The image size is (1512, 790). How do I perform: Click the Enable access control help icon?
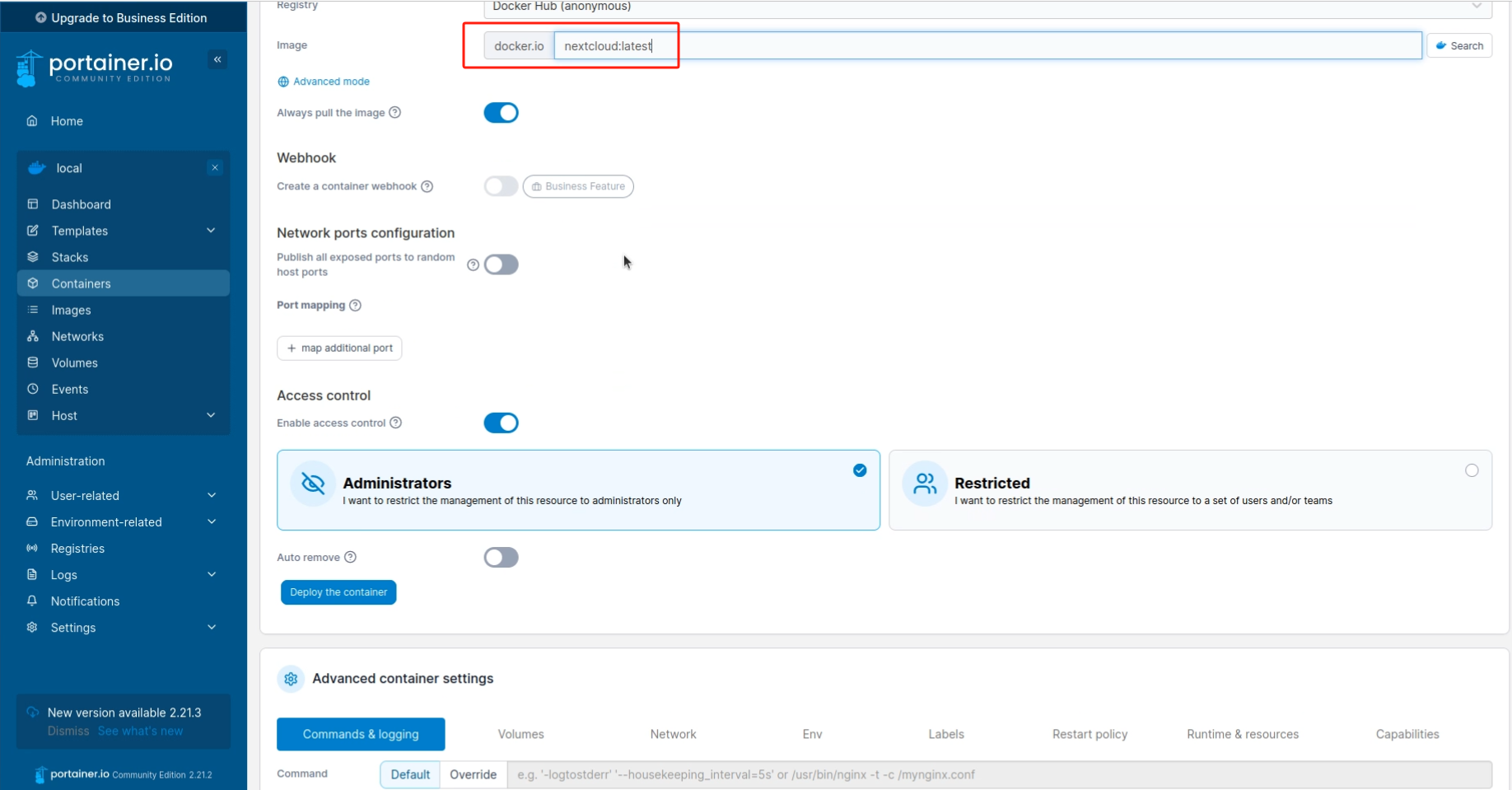(x=396, y=423)
